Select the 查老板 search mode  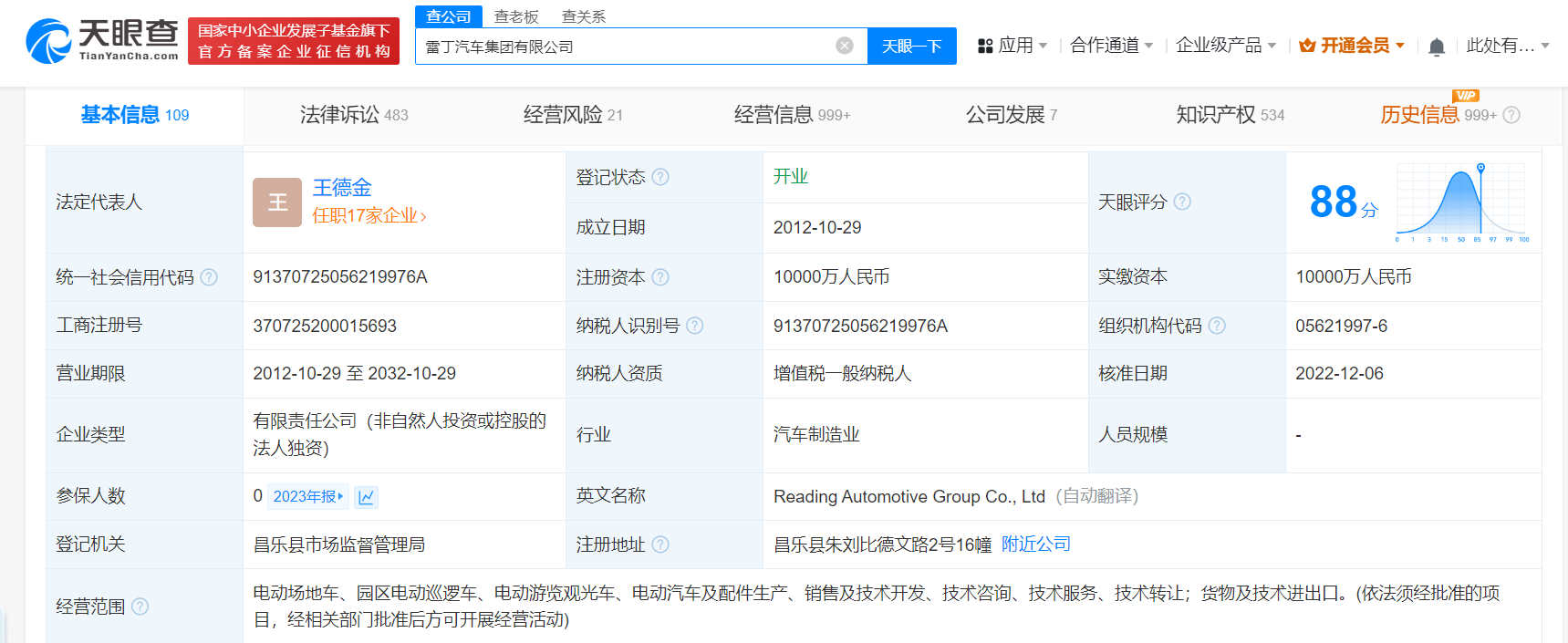(x=516, y=16)
